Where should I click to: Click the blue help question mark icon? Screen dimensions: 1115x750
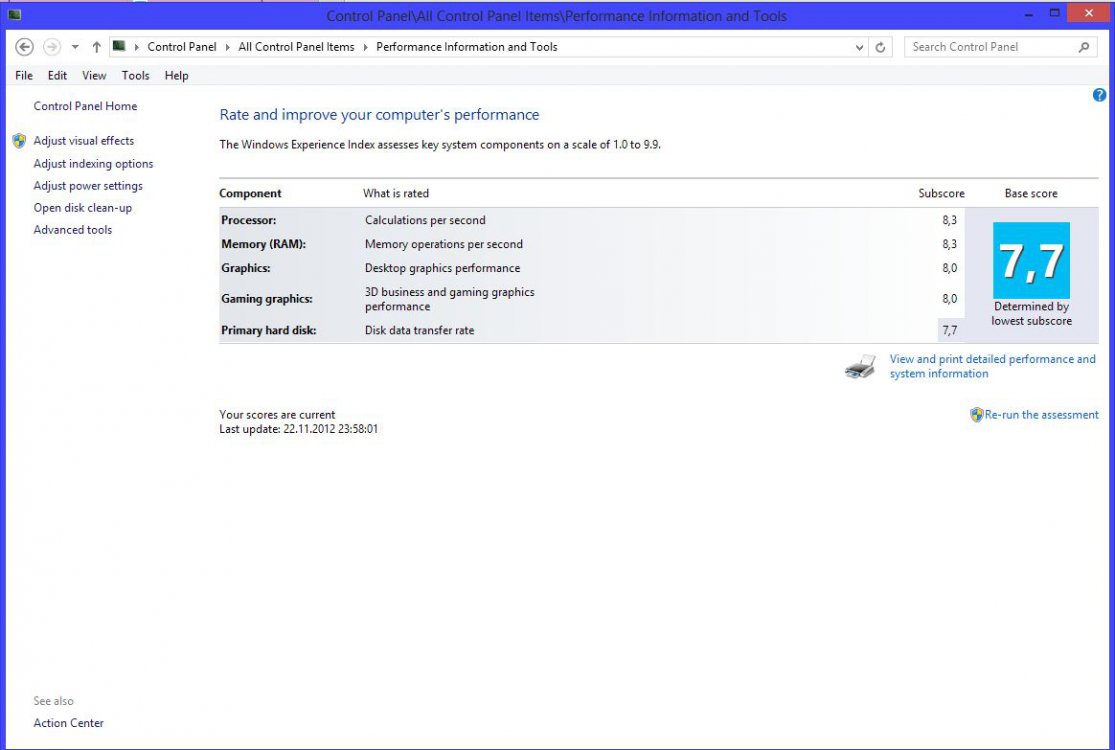[1099, 95]
